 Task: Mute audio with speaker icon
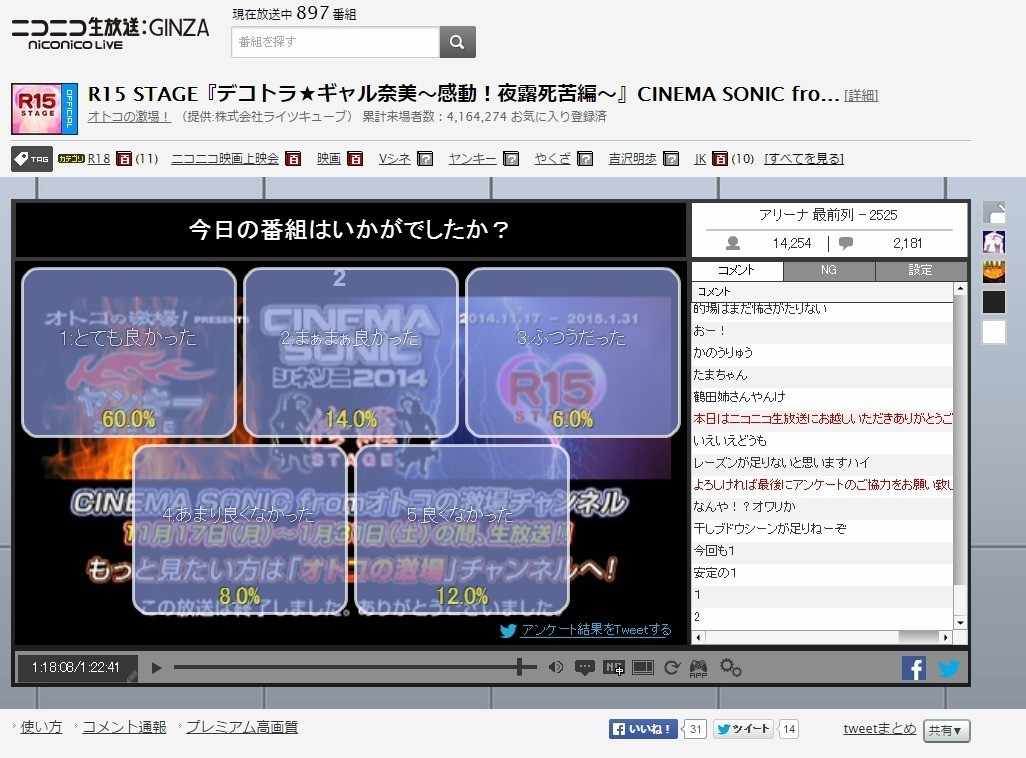(556, 668)
